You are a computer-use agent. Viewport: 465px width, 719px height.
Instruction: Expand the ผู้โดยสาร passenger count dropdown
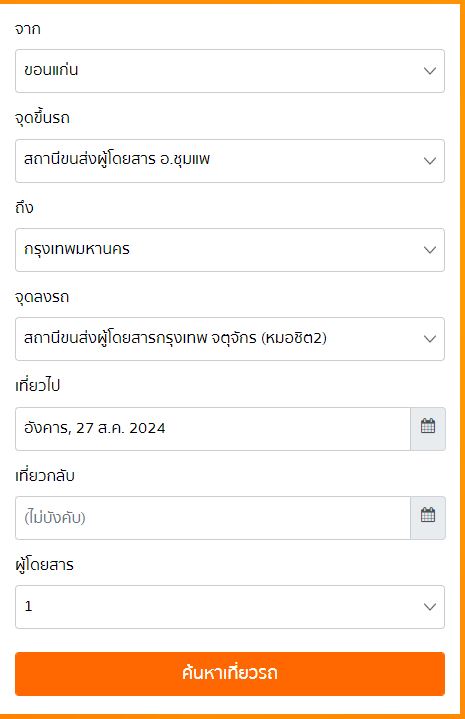(230, 607)
